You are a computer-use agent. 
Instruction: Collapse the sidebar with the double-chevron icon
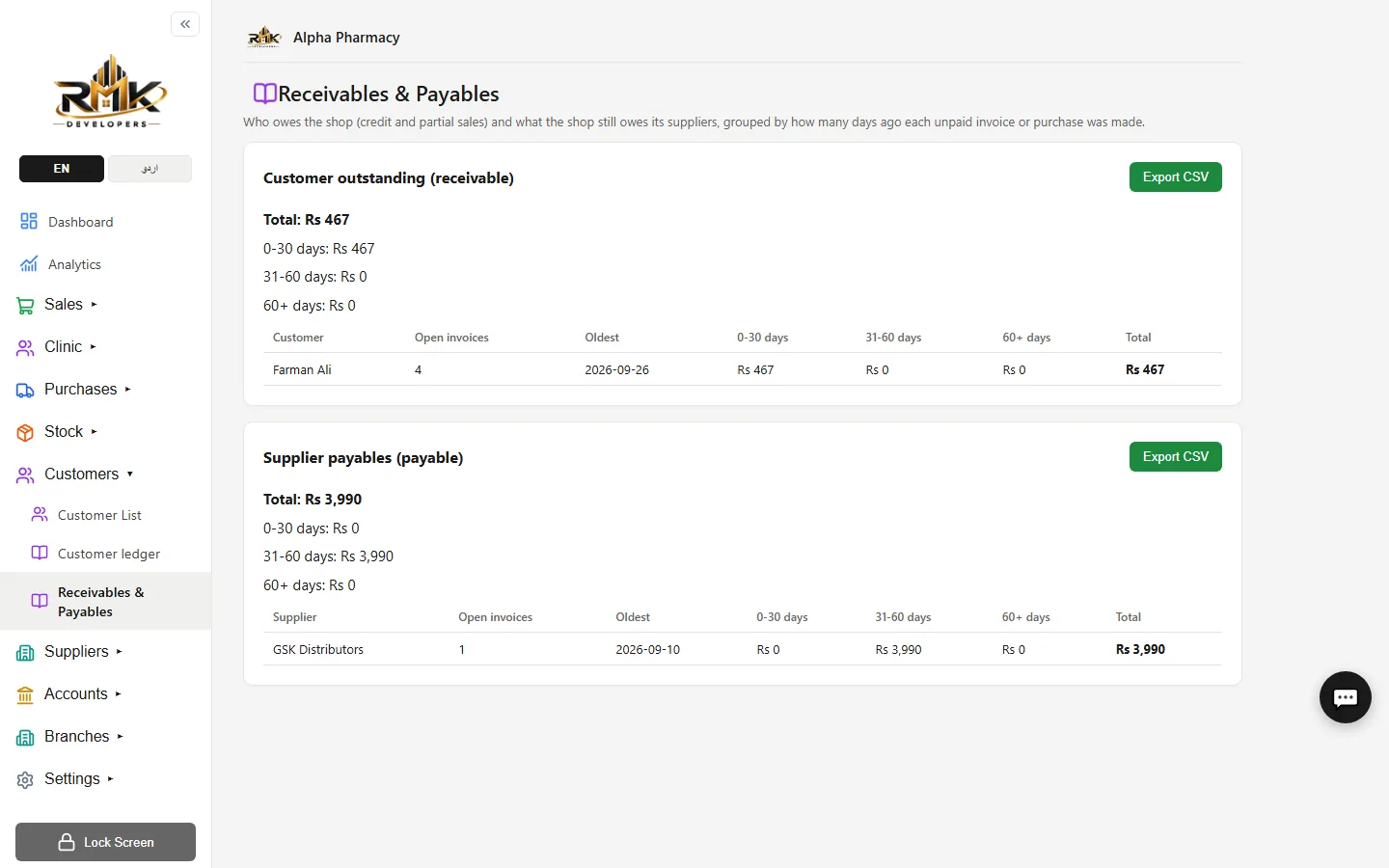(185, 24)
